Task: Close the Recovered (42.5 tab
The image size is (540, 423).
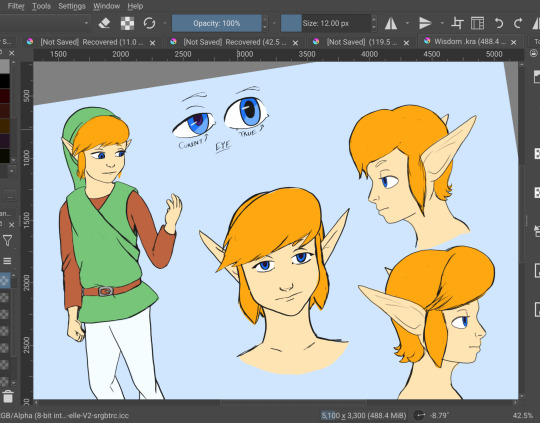Action: point(295,43)
